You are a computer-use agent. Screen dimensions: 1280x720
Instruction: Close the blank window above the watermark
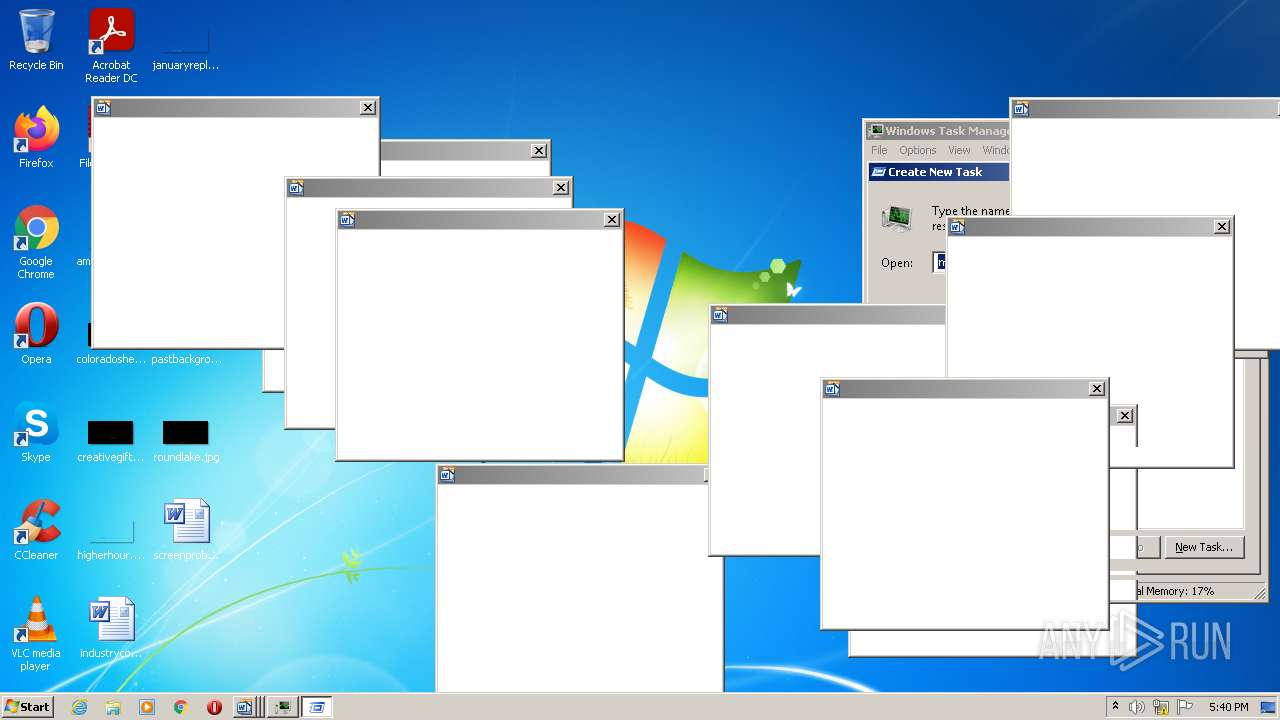1097,389
